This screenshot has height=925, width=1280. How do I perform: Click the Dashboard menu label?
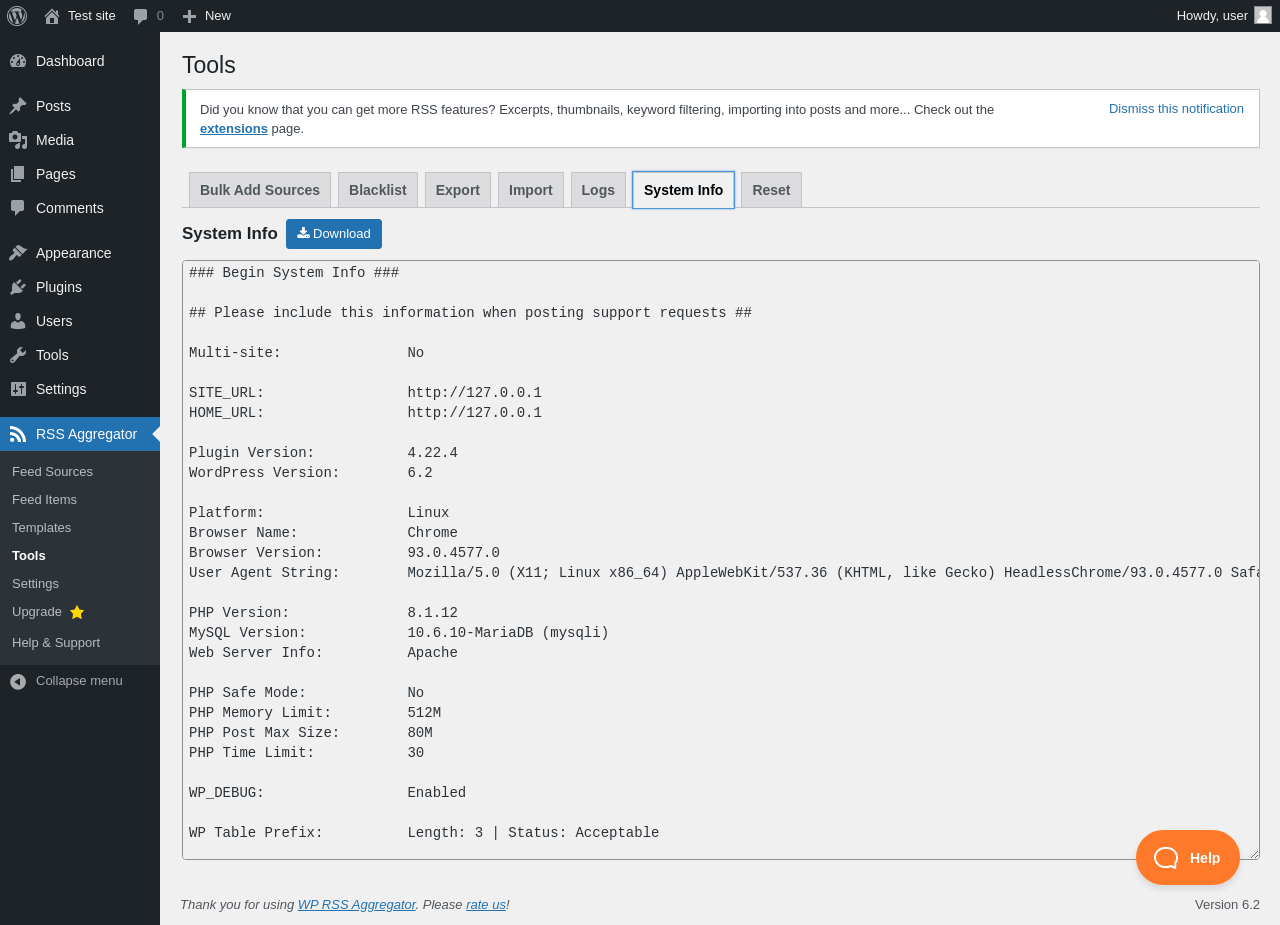(70, 61)
